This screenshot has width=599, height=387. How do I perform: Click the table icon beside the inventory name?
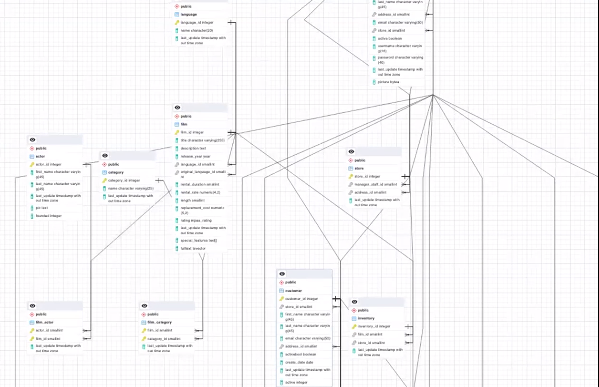coord(354,318)
